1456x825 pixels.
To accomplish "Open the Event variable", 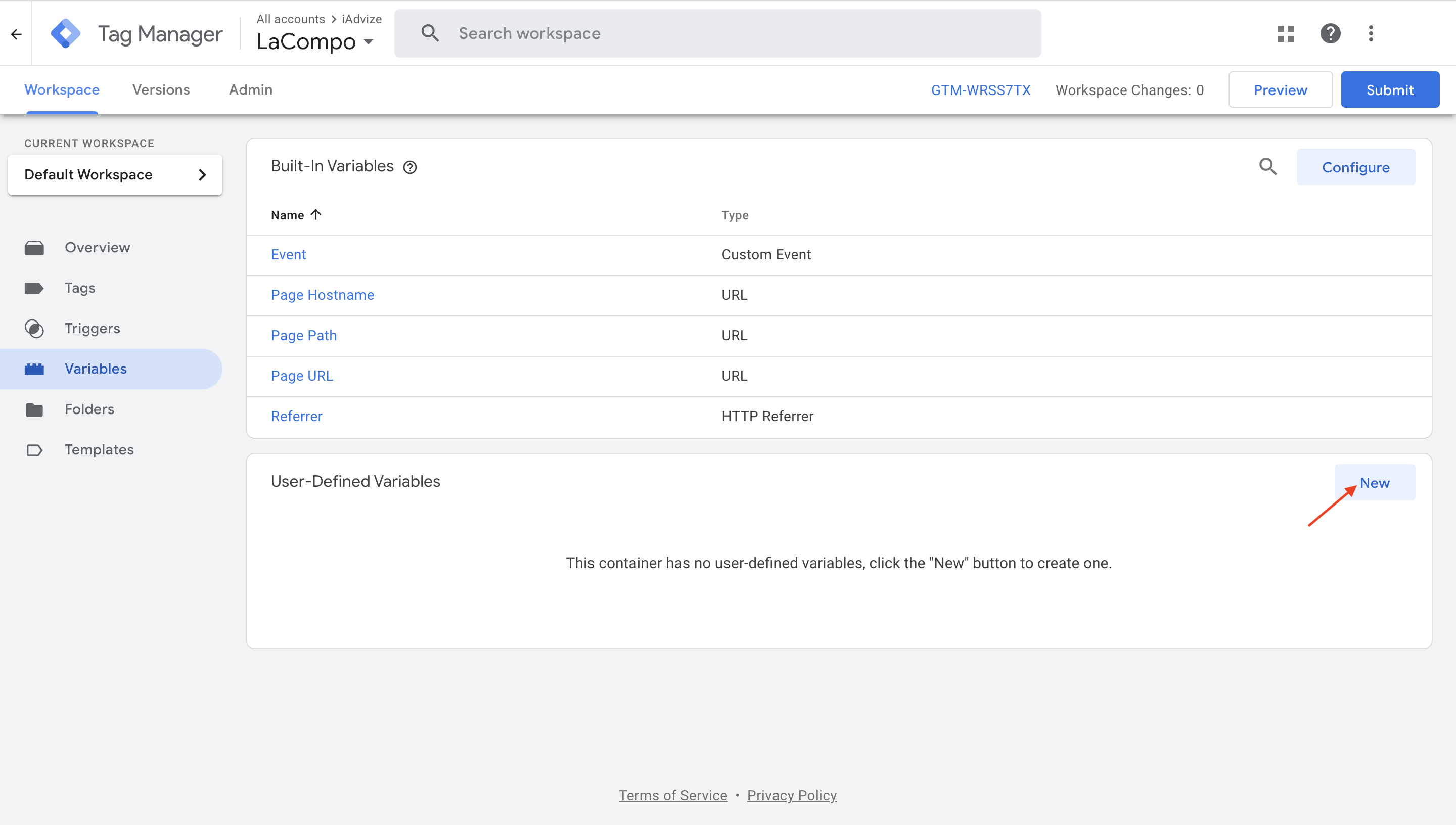I will [288, 254].
